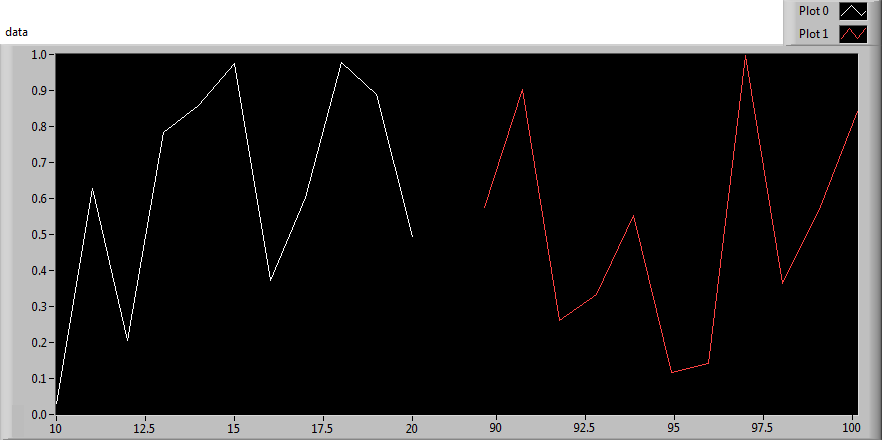Image resolution: width=882 pixels, height=440 pixels.
Task: Click X-axis value 100
Action: pyautogui.click(x=852, y=428)
